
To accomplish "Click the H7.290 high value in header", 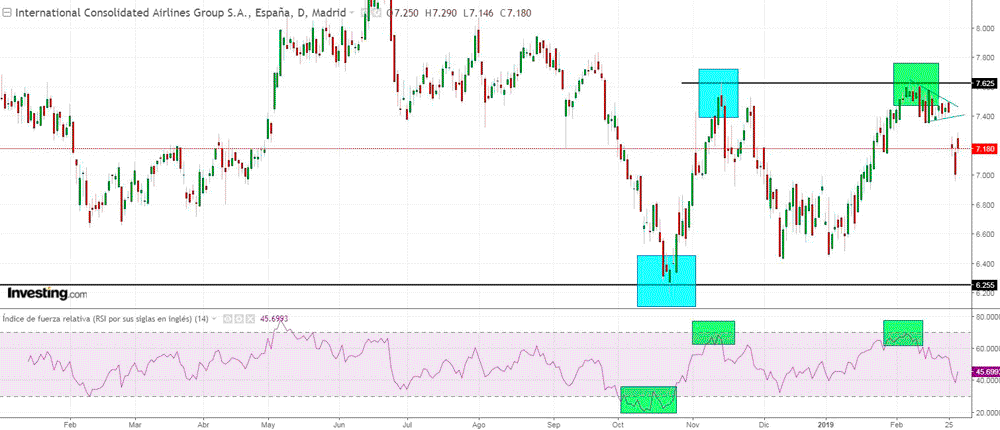I will (441, 13).
